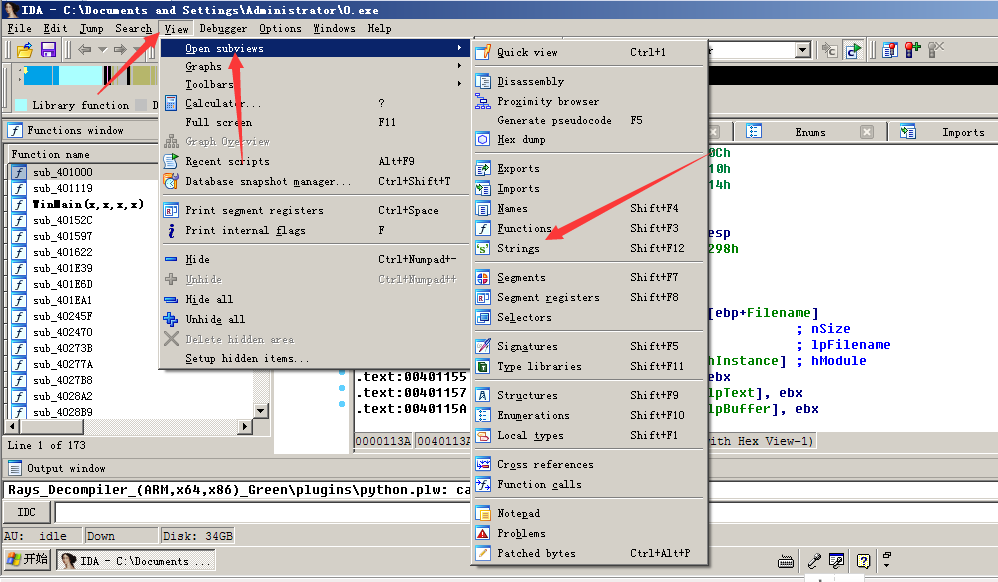Select Print segment registers entry
Screen dimensions: 998x582
[x=315, y=211]
